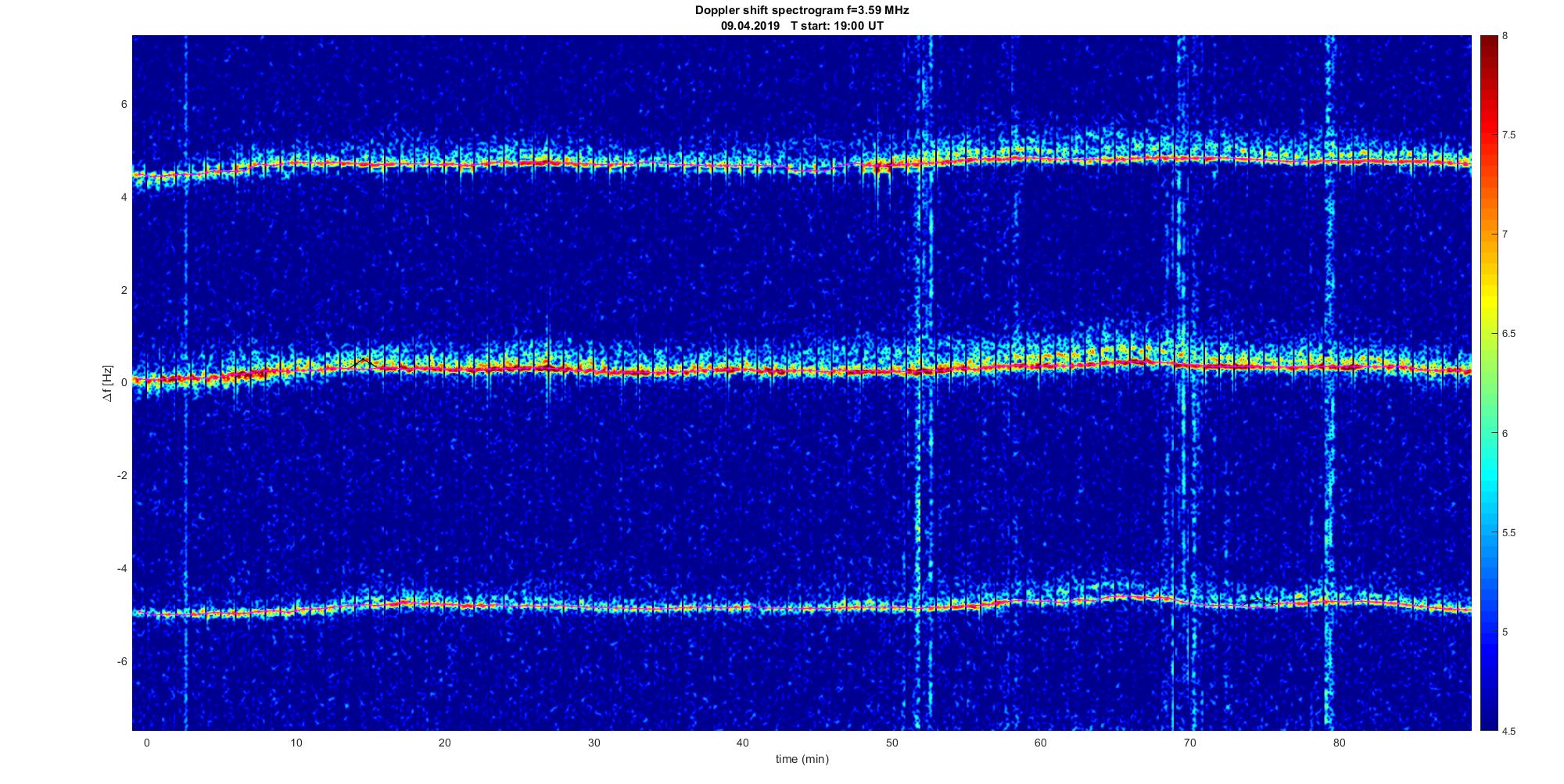Click y-axis tick label '-2'
Viewport: 1564px width, 784px height.
click(123, 476)
